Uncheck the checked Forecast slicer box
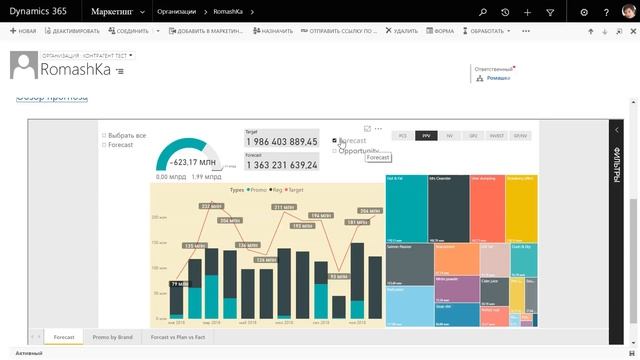 [x=334, y=140]
